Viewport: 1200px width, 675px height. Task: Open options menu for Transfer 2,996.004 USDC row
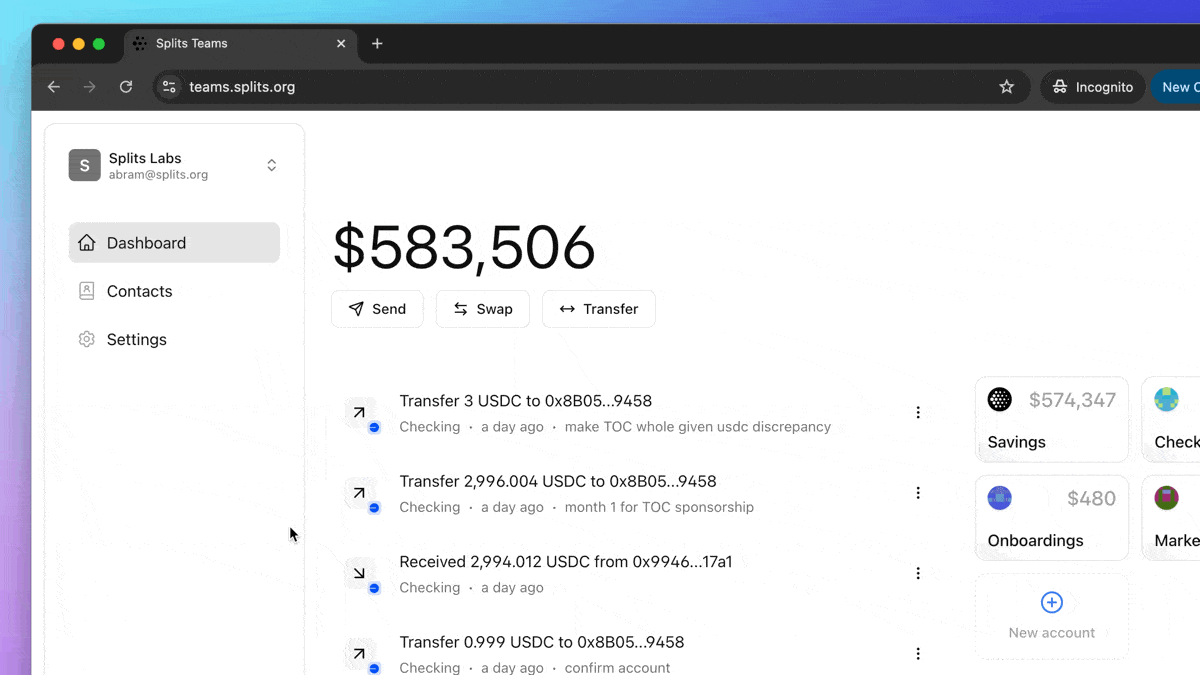point(918,493)
